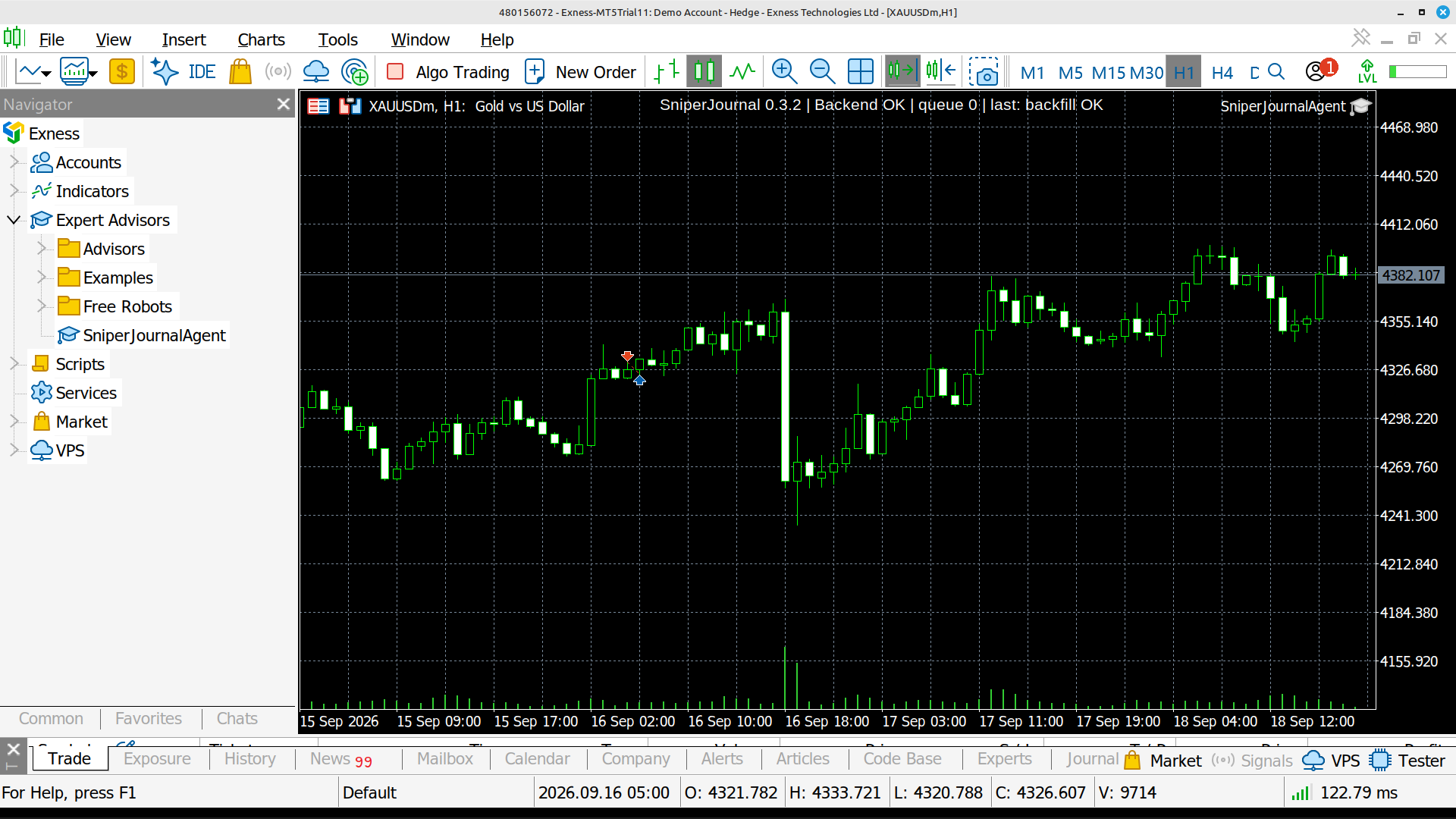Open the new chart dropdown arrow
The image size is (1456, 819).
[x=47, y=74]
